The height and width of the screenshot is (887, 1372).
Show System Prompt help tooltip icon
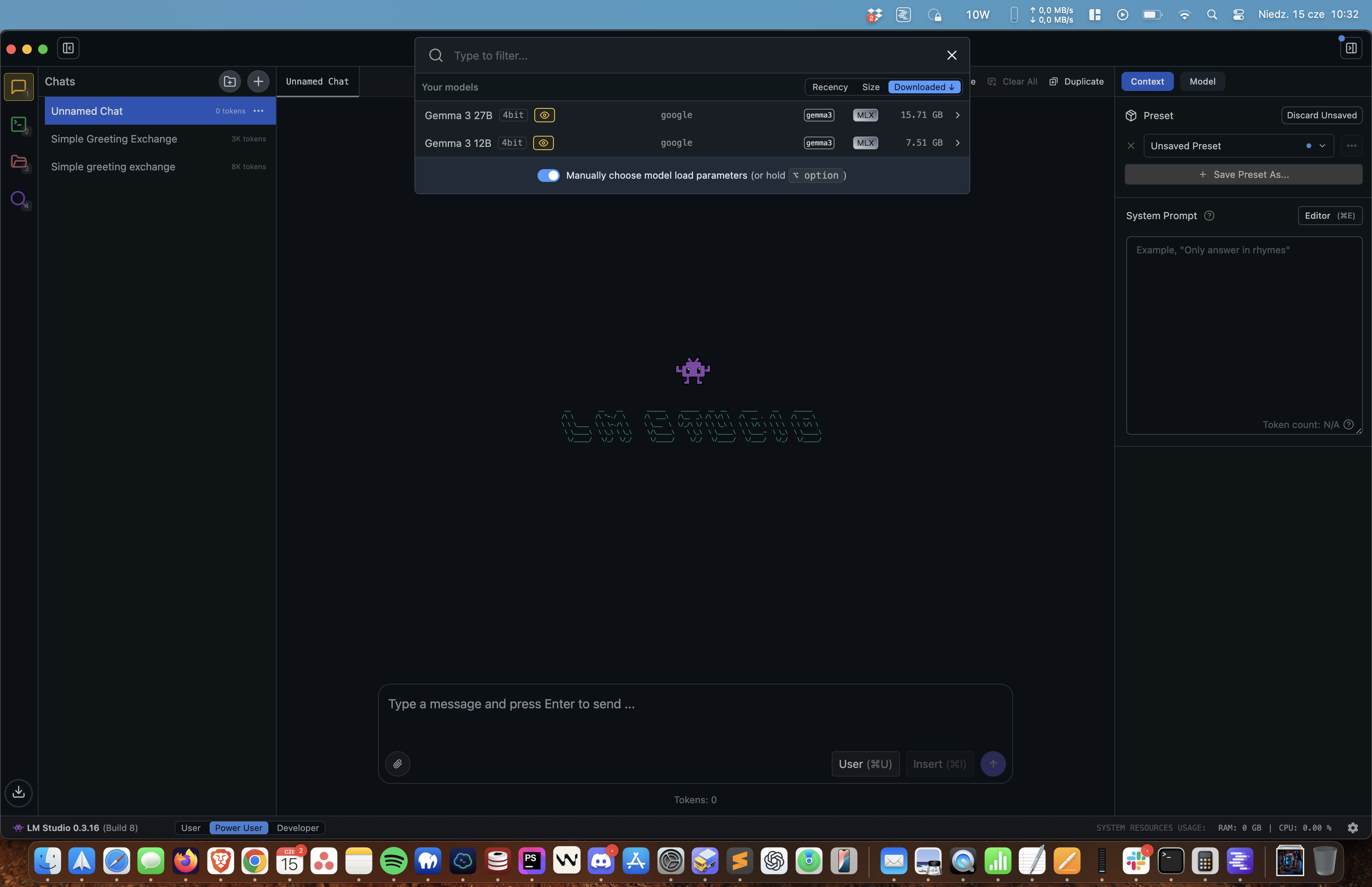(x=1209, y=216)
